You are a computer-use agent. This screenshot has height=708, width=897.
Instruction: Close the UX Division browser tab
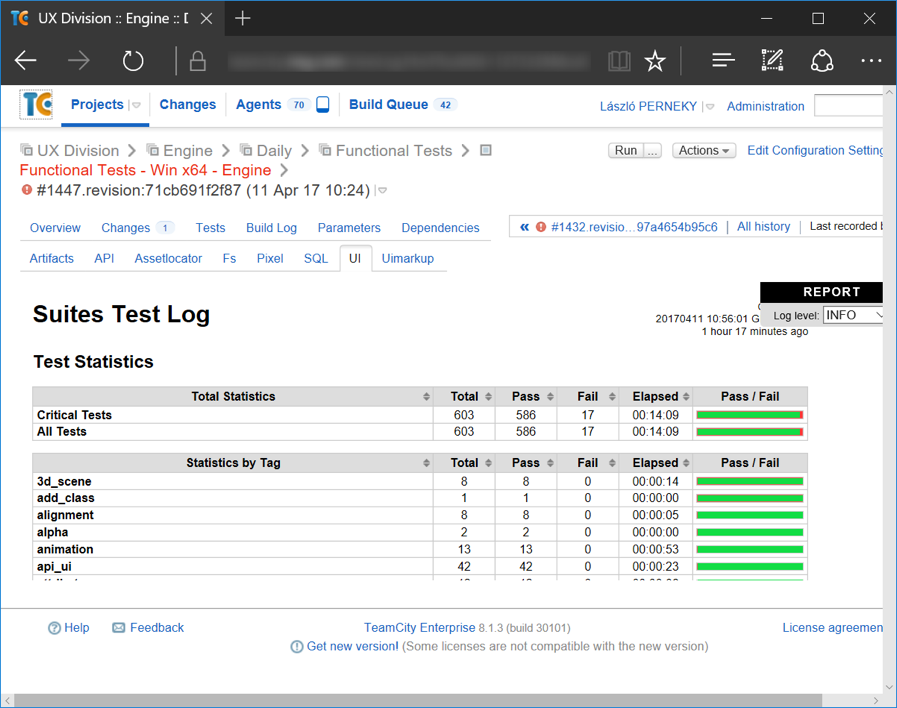(207, 18)
